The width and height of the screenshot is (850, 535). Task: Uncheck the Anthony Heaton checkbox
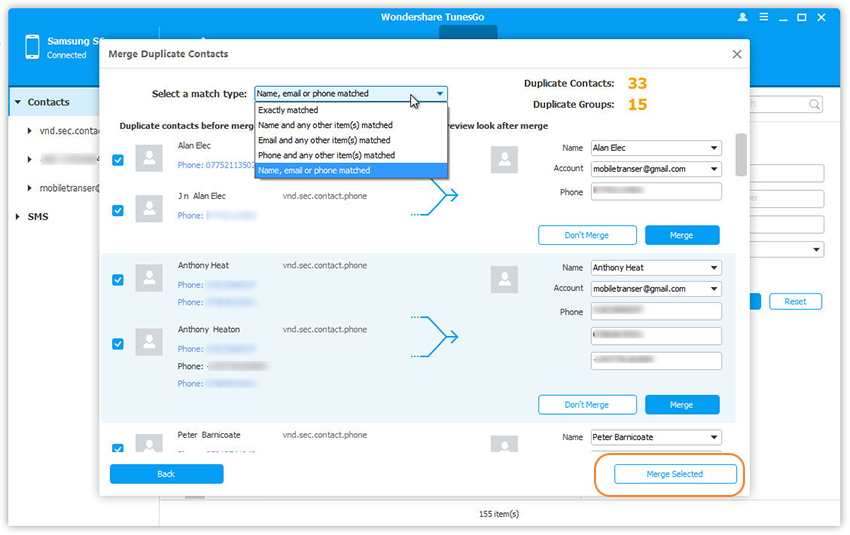[x=118, y=344]
